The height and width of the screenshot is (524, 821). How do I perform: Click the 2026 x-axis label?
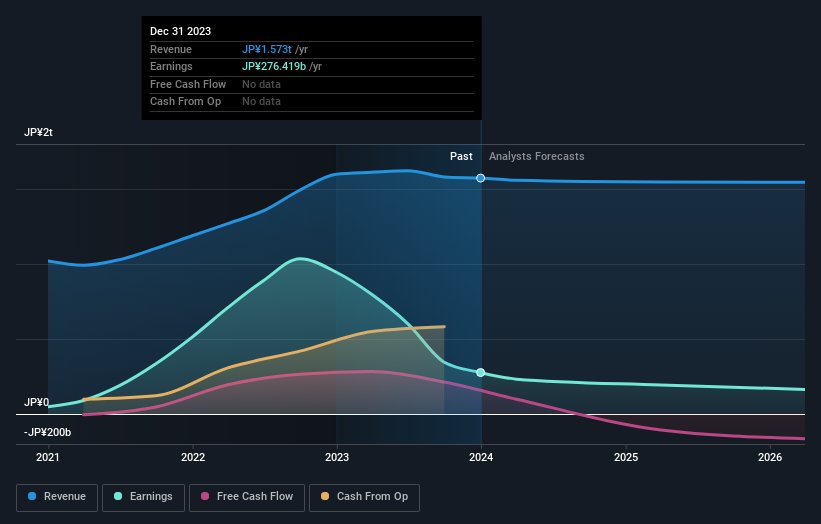[x=770, y=457]
